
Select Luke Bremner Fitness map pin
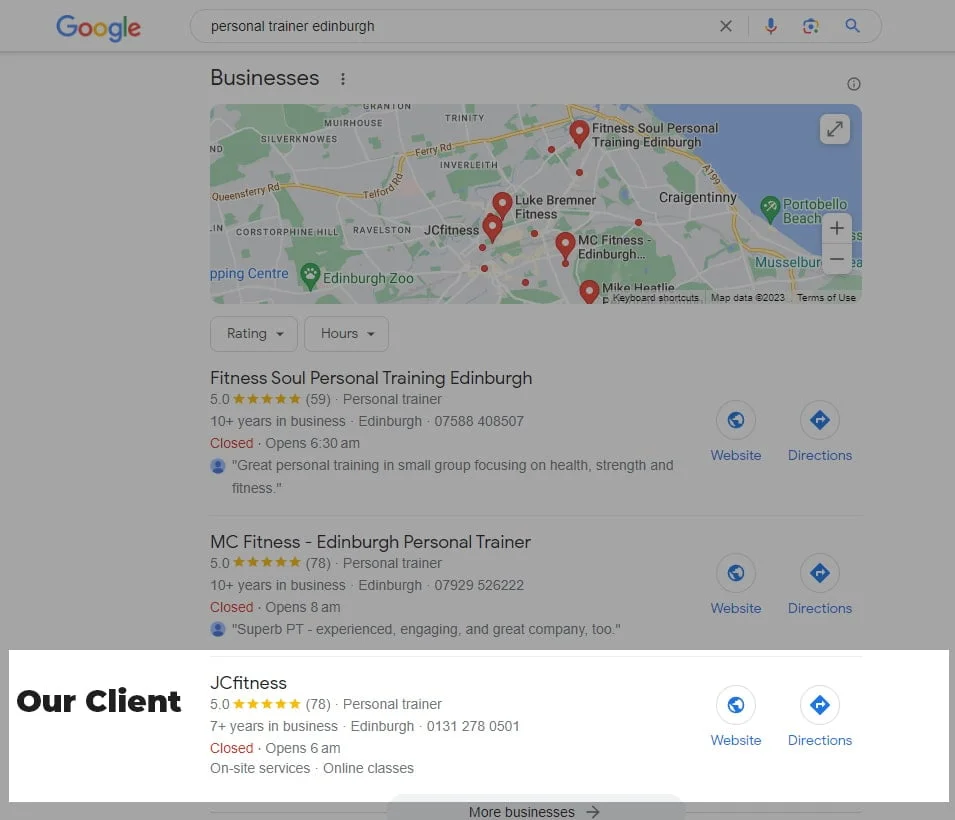click(502, 207)
